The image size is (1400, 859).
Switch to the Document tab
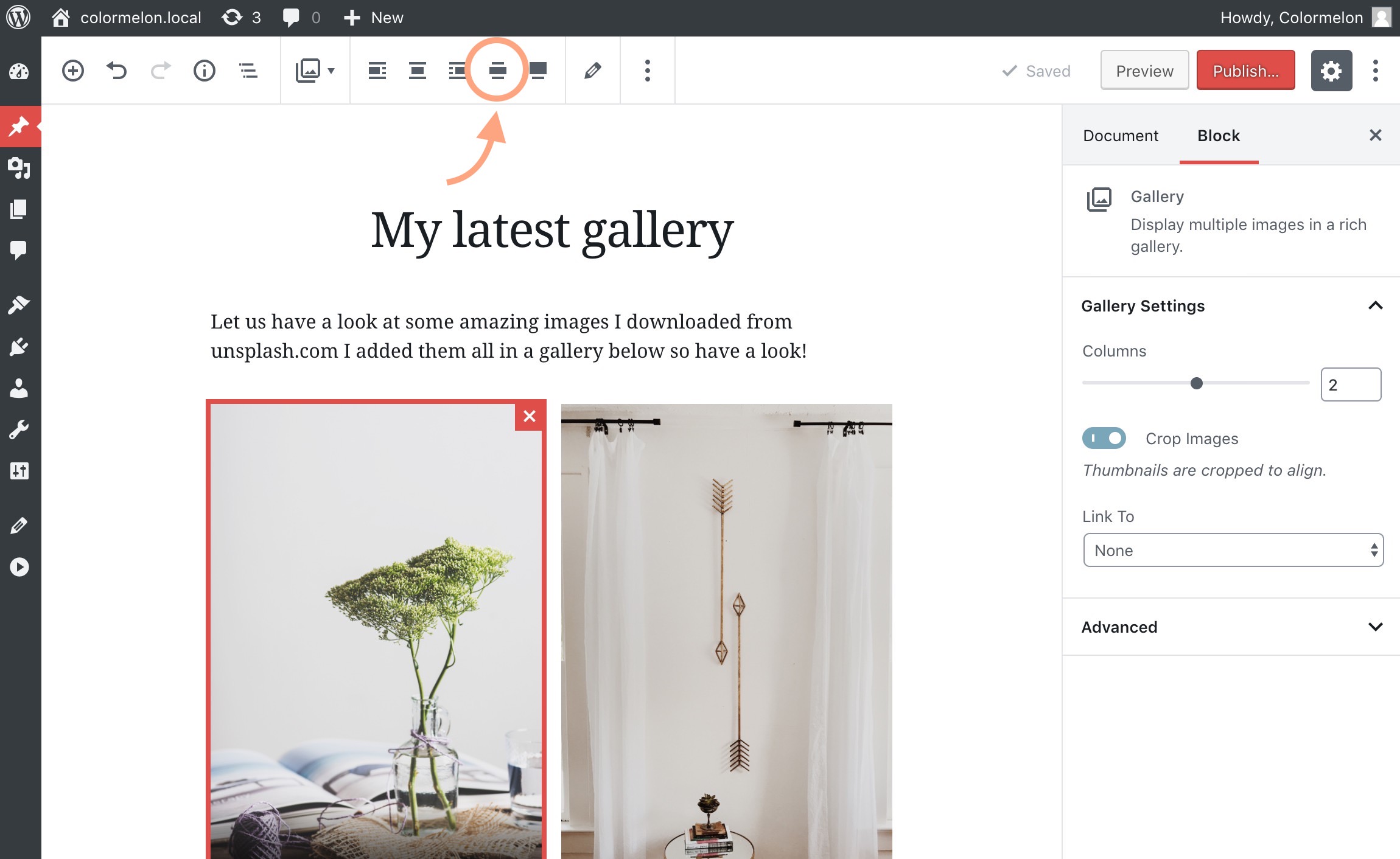1121,136
